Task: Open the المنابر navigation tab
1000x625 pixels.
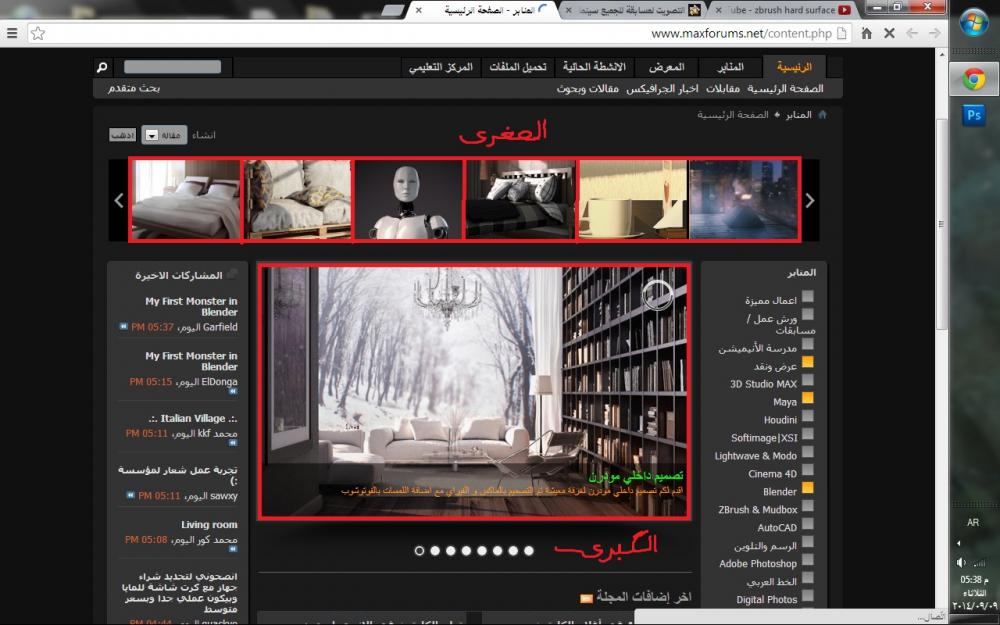Action: click(730, 67)
